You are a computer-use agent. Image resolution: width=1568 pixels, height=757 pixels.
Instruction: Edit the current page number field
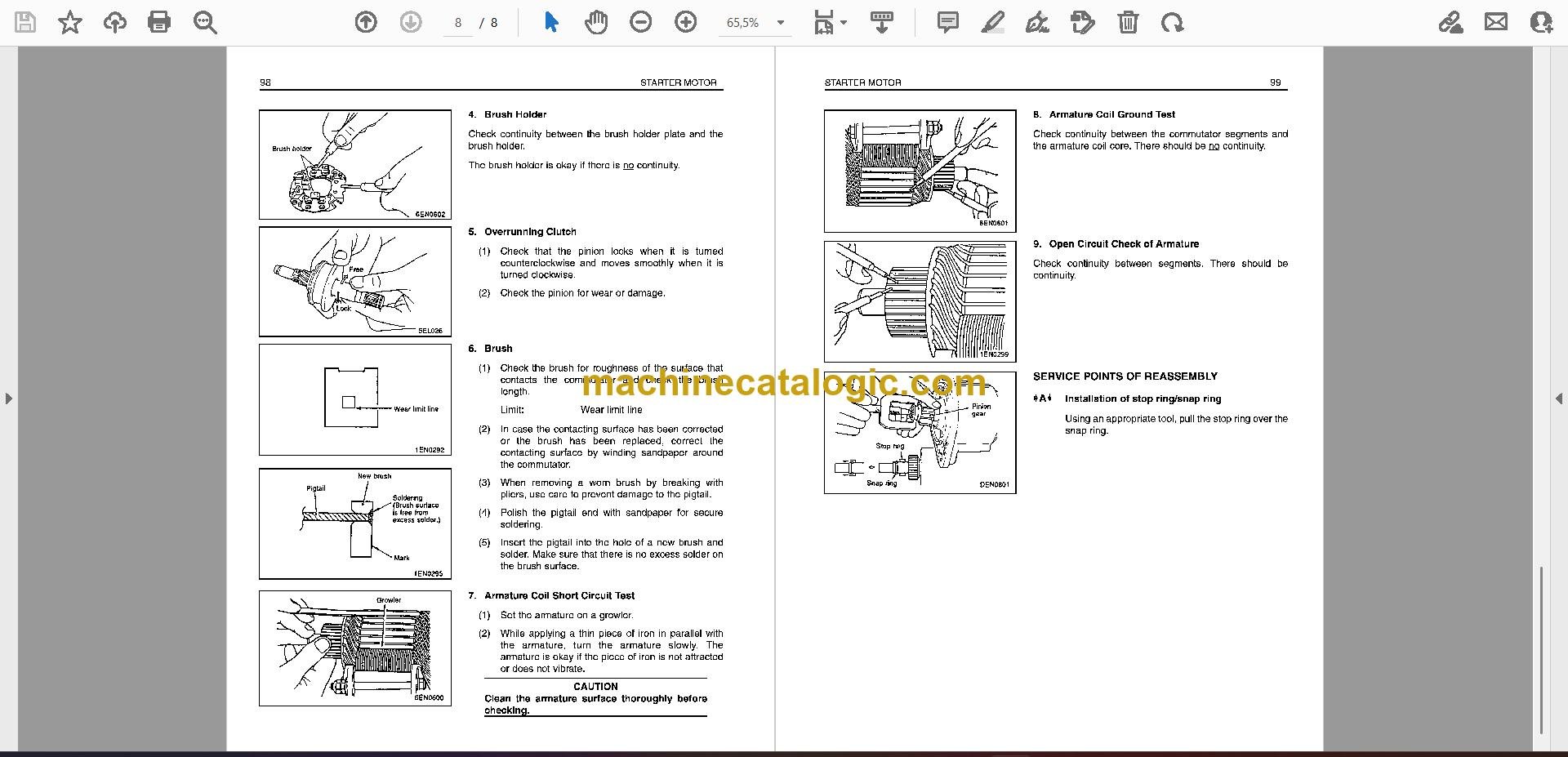458,23
